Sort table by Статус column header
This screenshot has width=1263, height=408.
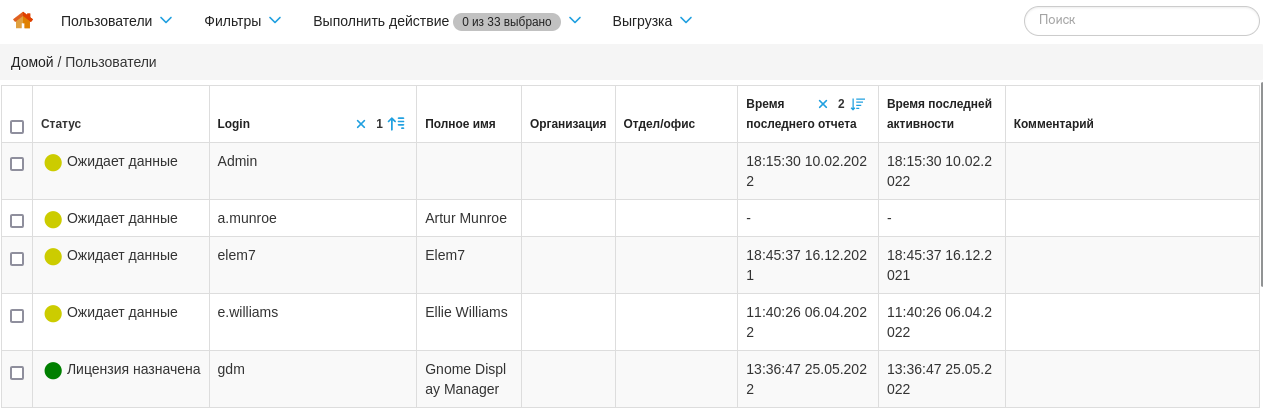[x=61, y=124]
